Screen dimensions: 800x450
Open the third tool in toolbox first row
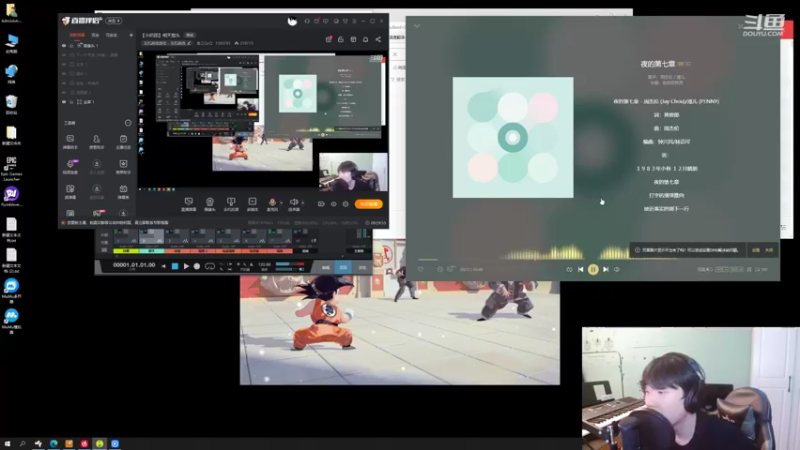[123, 142]
